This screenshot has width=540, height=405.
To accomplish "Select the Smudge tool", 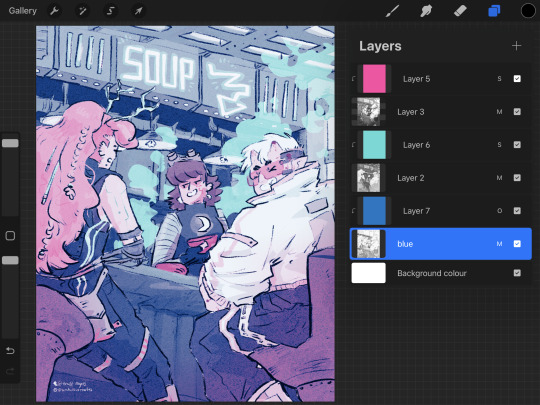I will click(x=426, y=11).
